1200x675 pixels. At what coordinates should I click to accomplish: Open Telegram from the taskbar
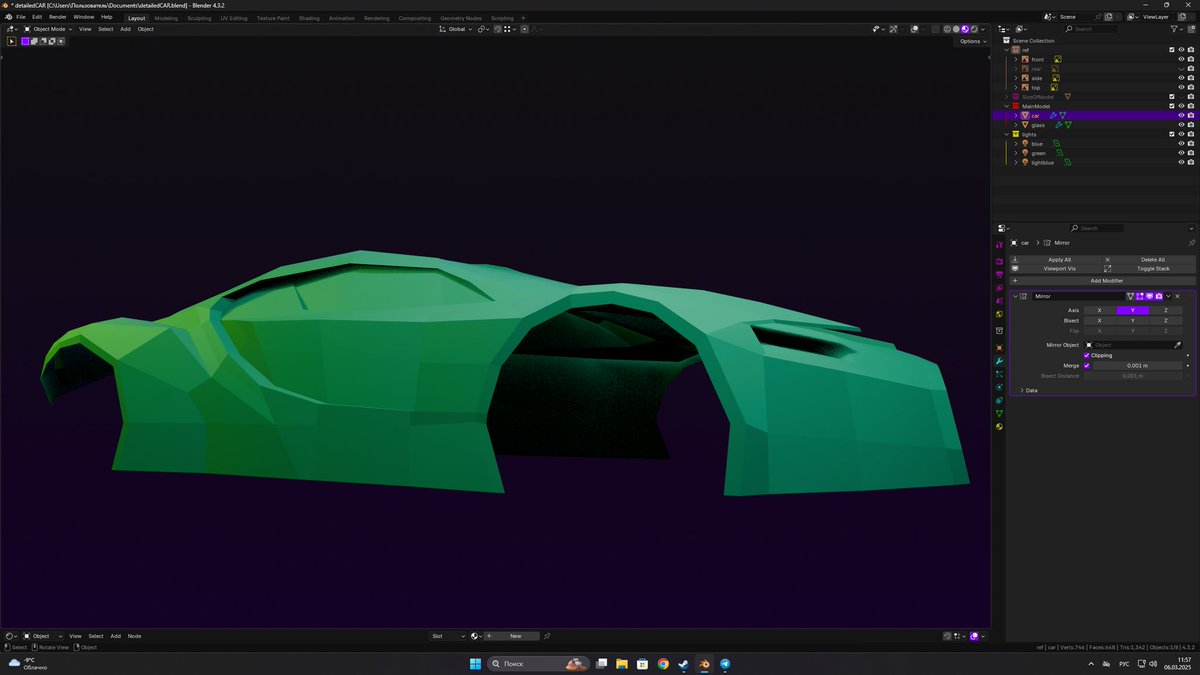pyautogui.click(x=725, y=663)
